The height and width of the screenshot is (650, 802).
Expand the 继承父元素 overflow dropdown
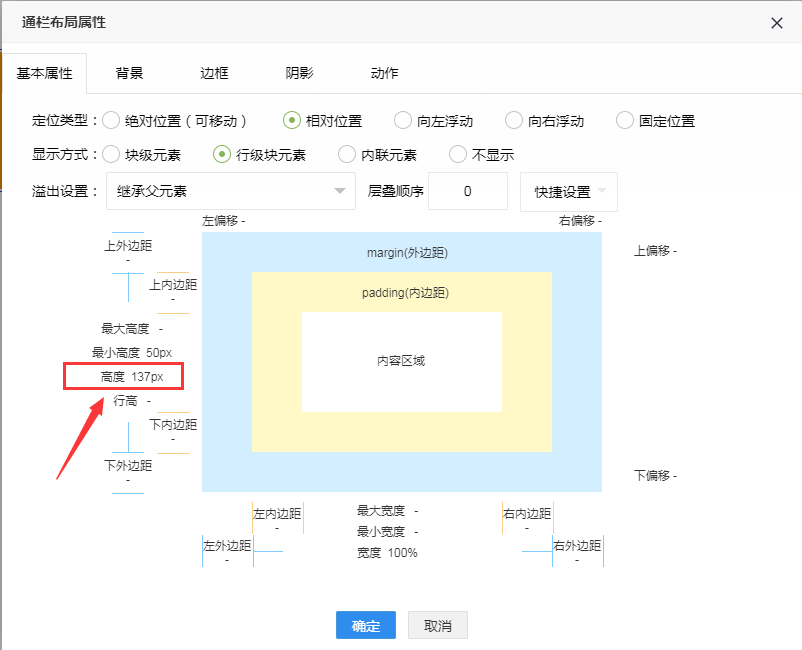tap(230, 191)
